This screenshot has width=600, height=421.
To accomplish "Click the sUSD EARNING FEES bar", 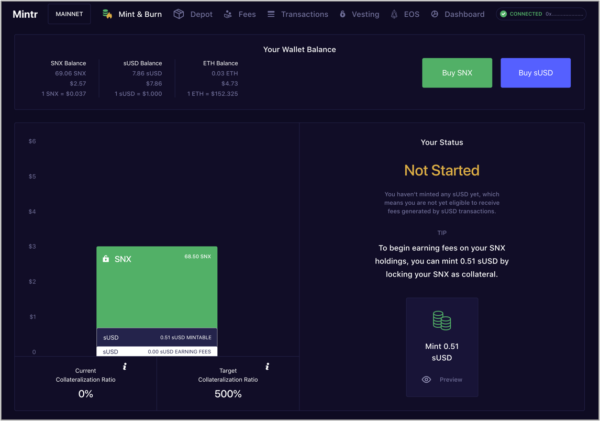I will coord(157,351).
